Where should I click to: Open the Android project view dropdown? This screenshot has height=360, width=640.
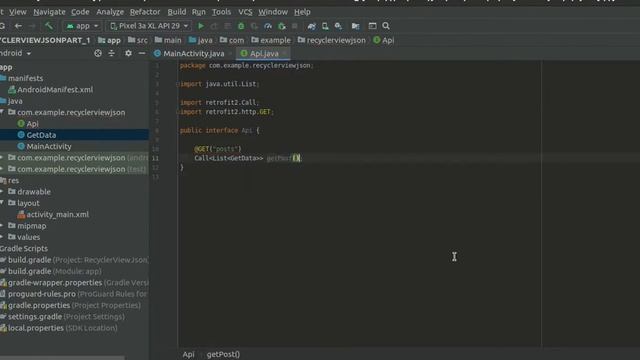(16, 53)
